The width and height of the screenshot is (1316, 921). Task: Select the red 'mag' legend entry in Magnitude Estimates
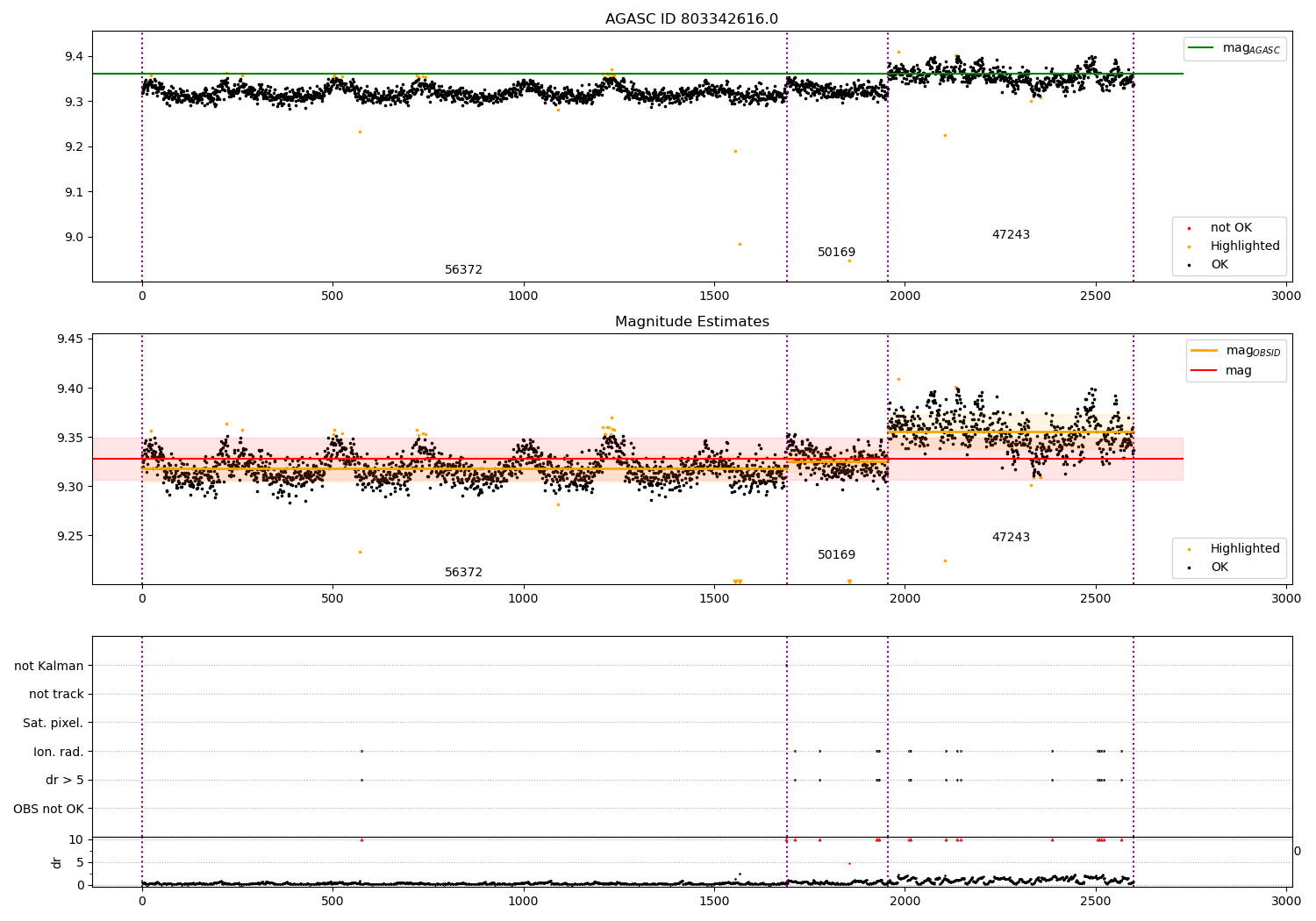1221,371
